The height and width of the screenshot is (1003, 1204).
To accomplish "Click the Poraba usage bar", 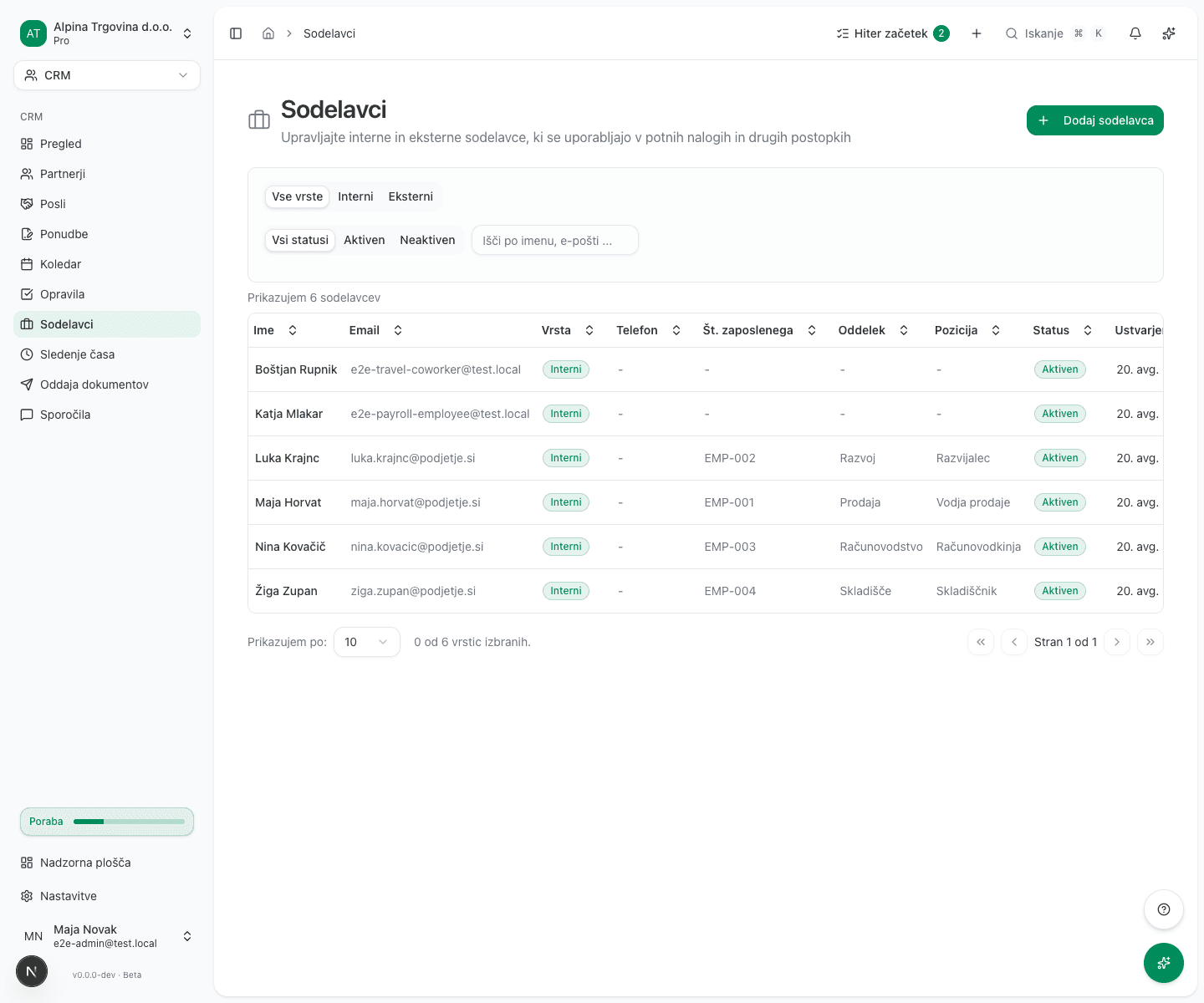I will 107,822.
